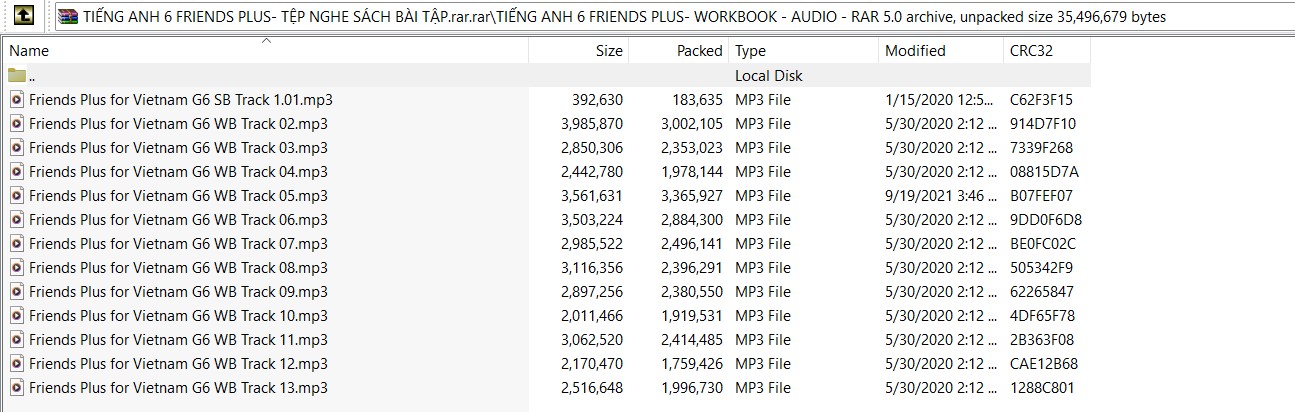Select file name WB Track 08.mp3
The height and width of the screenshot is (412, 1295).
coord(178,267)
